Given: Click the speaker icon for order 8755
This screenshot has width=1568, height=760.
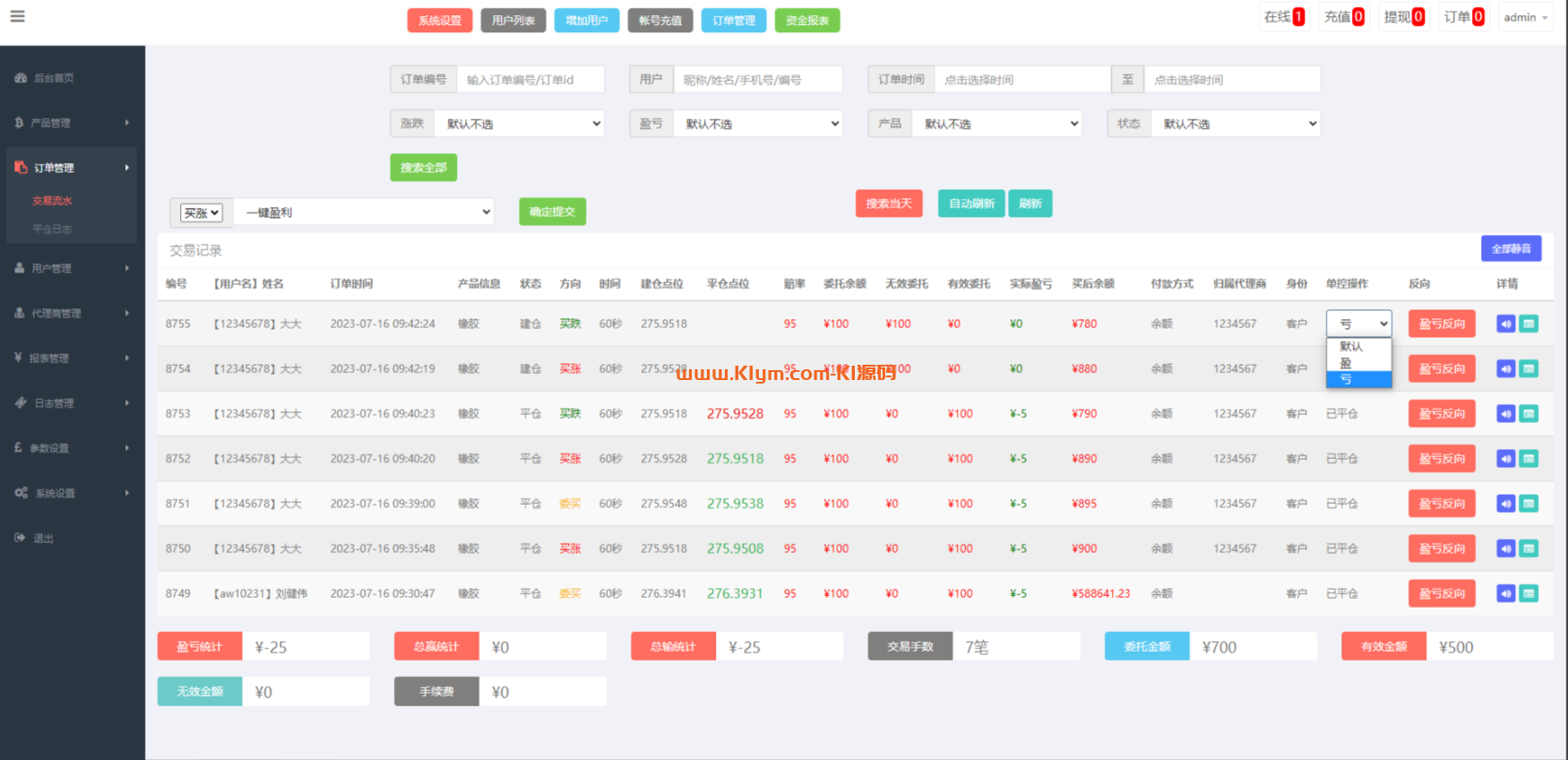Looking at the screenshot, I should pyautogui.click(x=1505, y=324).
